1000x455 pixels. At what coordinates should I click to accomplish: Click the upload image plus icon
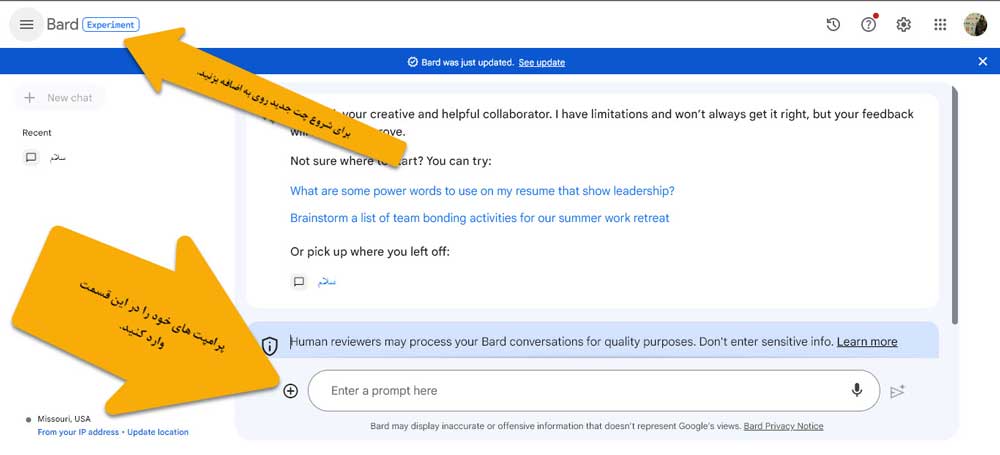click(x=290, y=391)
